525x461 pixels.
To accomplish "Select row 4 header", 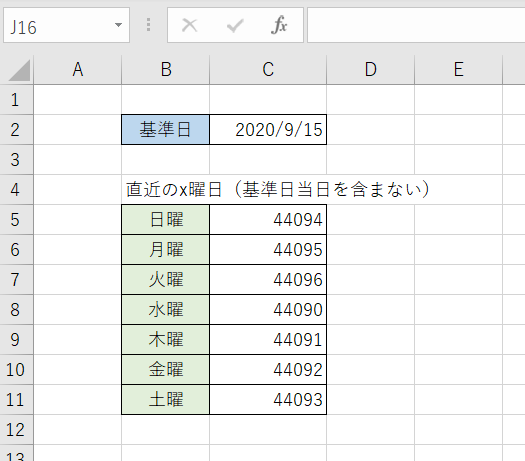I will coord(16,189).
